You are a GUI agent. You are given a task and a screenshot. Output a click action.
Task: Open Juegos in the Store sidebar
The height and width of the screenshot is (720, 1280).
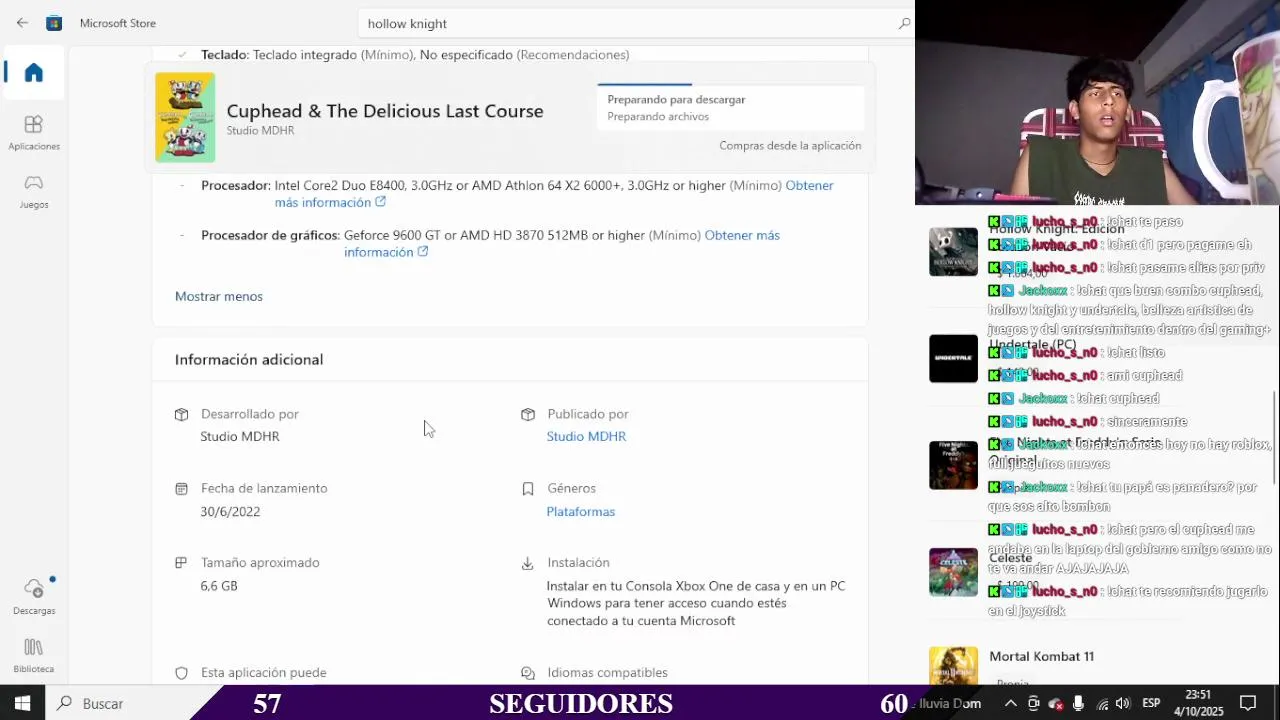pos(34,191)
